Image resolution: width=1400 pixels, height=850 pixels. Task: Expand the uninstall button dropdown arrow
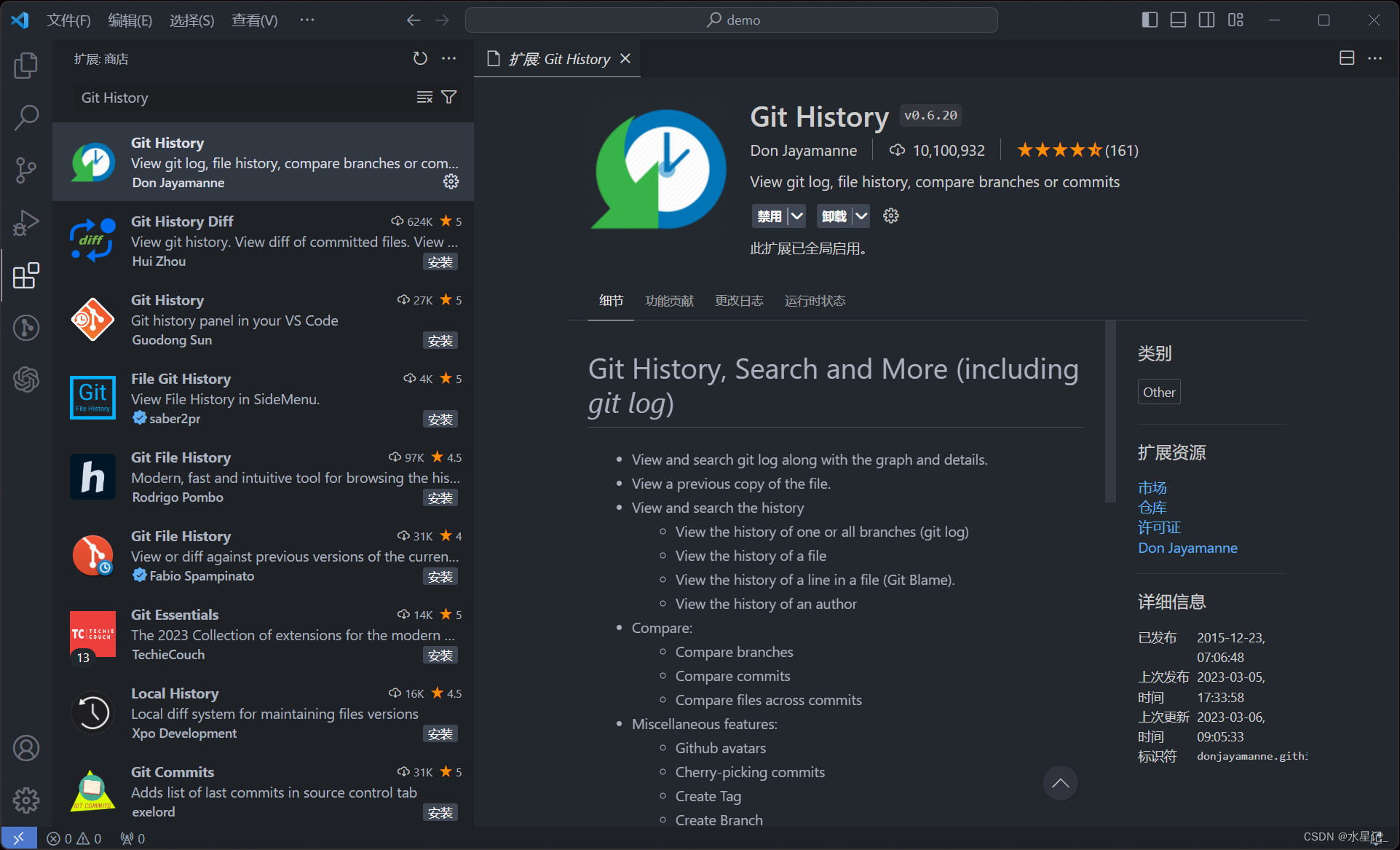pos(861,216)
